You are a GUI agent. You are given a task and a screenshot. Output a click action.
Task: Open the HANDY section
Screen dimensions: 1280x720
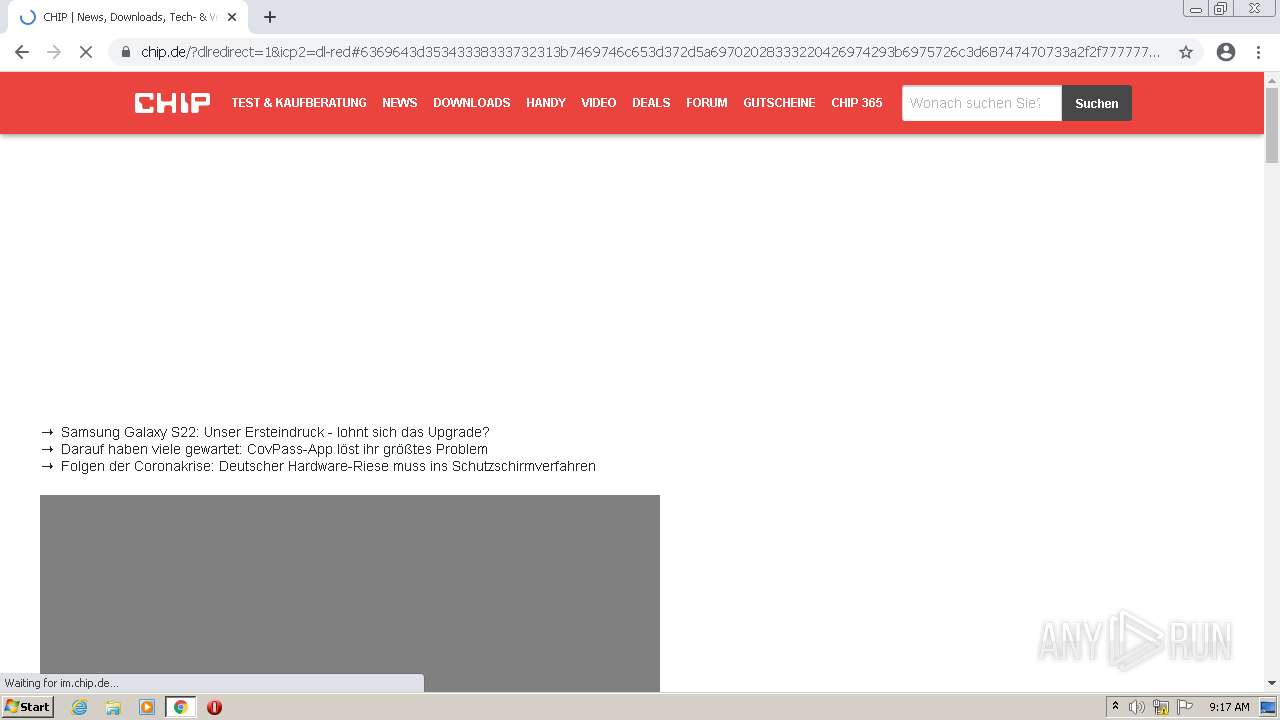pos(546,103)
